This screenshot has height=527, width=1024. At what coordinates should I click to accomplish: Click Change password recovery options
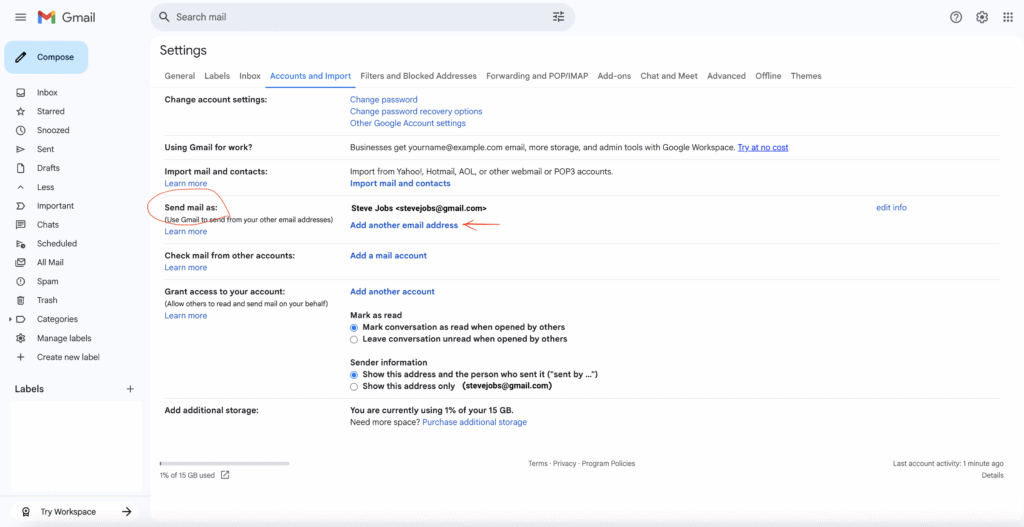click(x=416, y=112)
